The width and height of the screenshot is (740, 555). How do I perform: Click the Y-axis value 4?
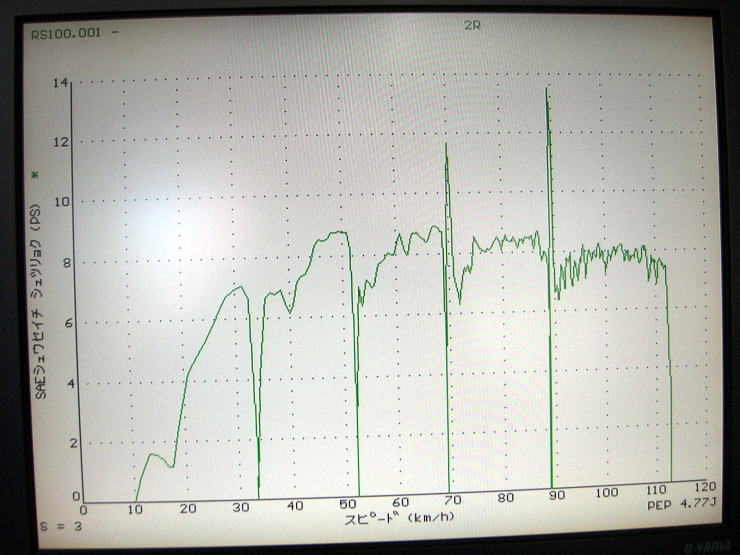pos(71,384)
